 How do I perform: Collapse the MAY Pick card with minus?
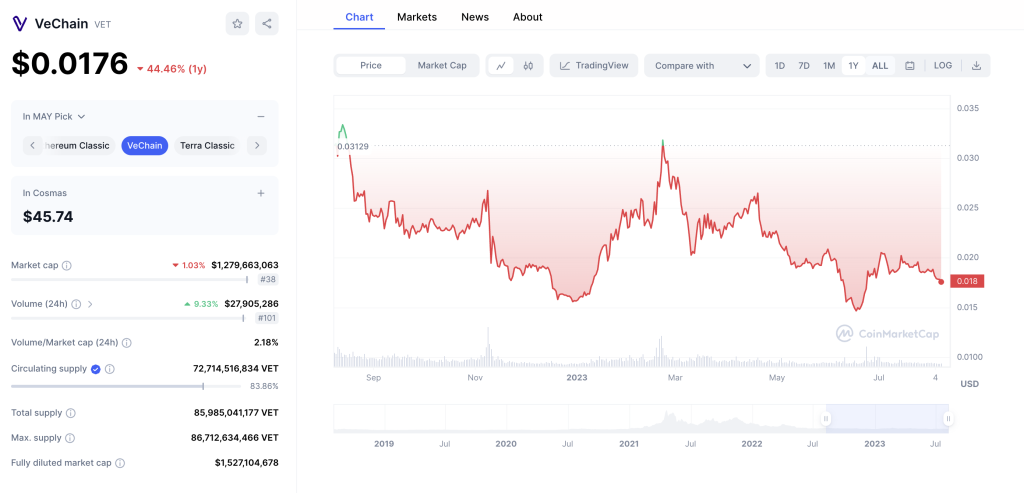coord(261,116)
